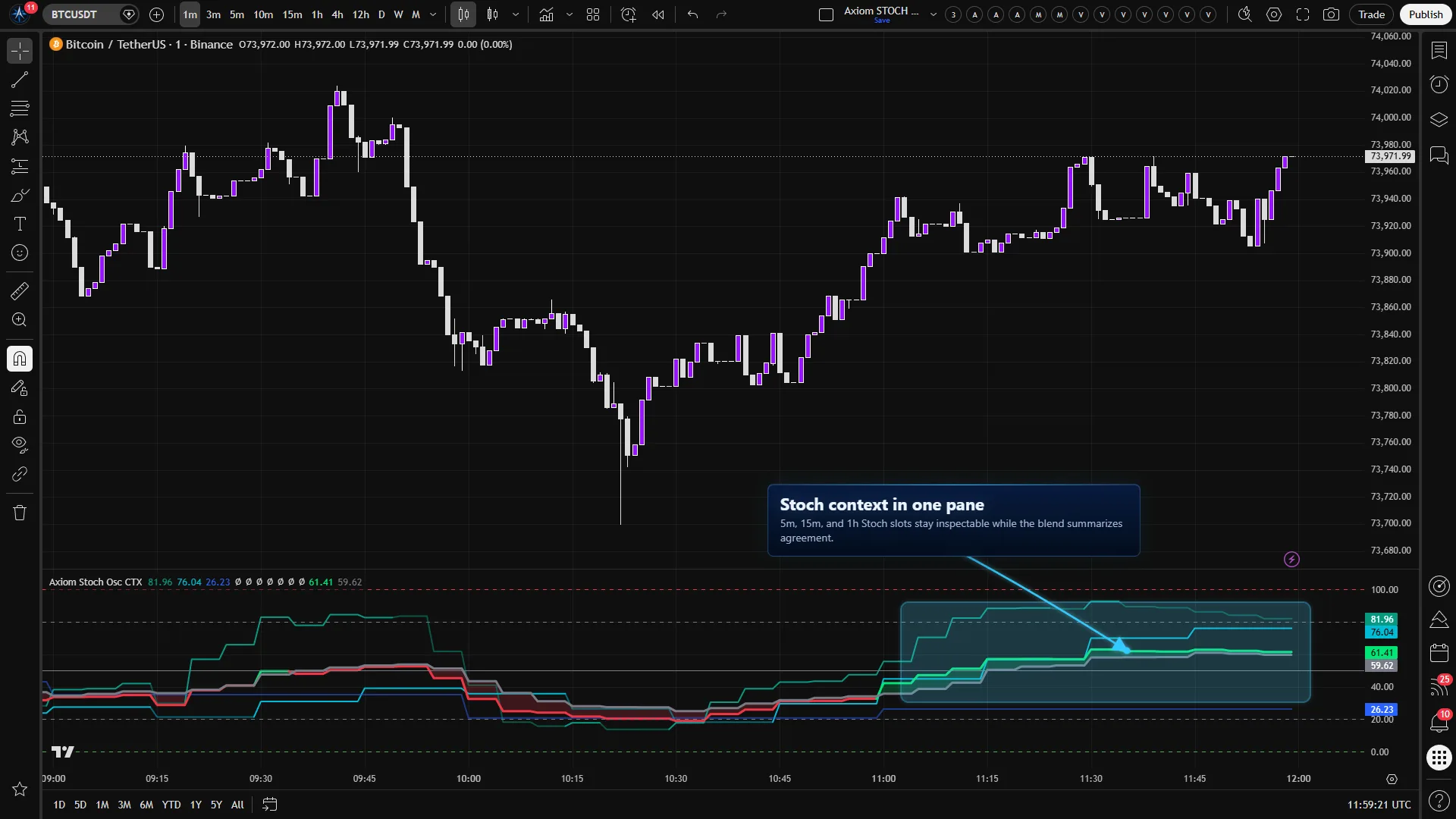Open chart settings hexagon icon
Viewport: 1456px width, 819px height.
(1274, 14)
